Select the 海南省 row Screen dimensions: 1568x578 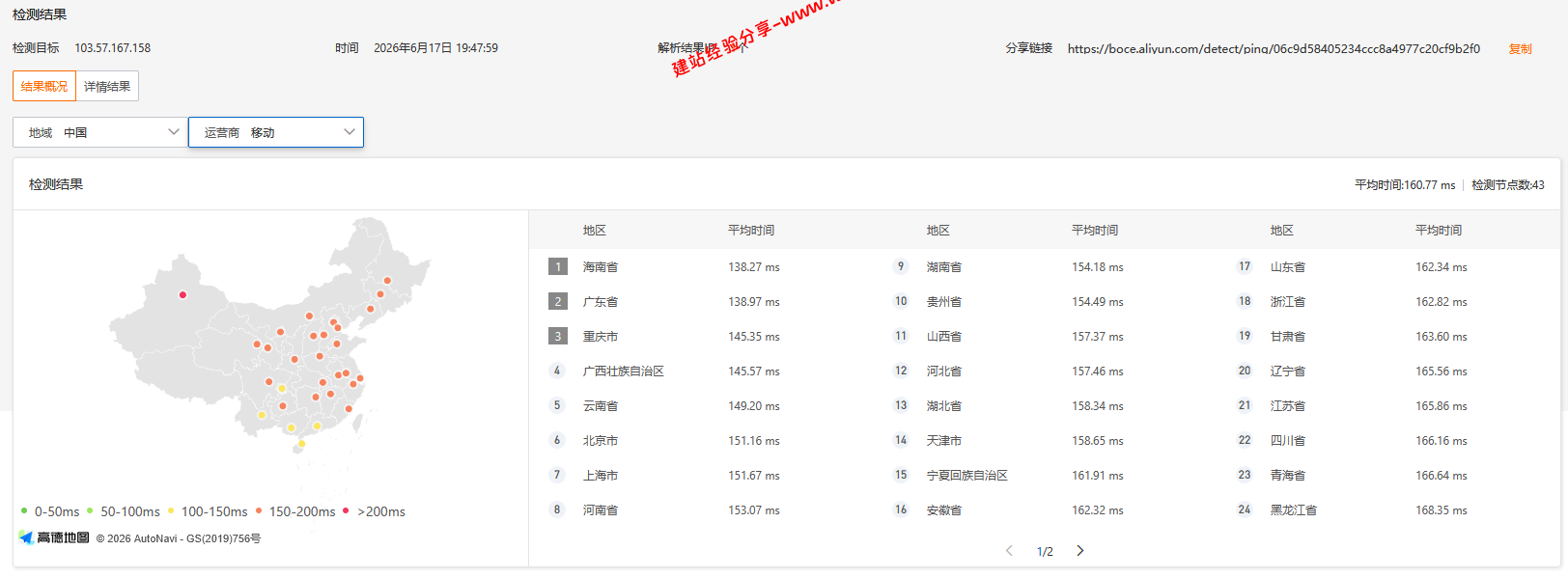701,266
